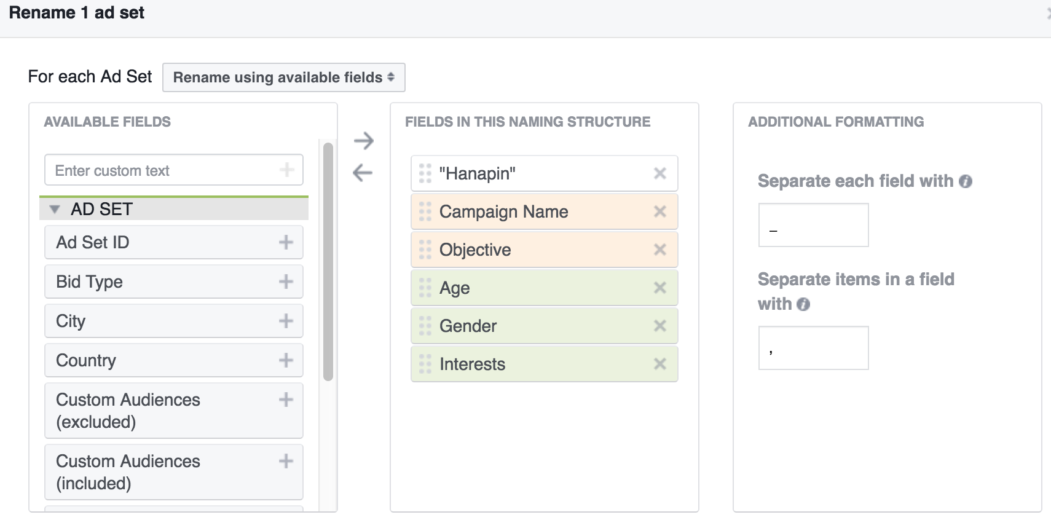Remove the Objective field
1051x520 pixels.
[660, 250]
